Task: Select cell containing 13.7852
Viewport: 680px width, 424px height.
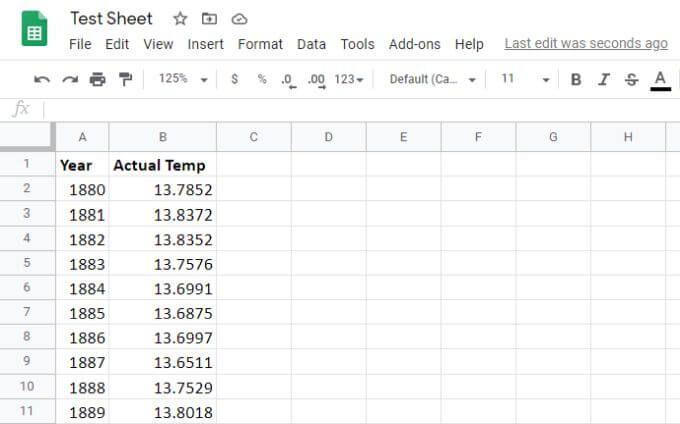Action: coord(163,189)
